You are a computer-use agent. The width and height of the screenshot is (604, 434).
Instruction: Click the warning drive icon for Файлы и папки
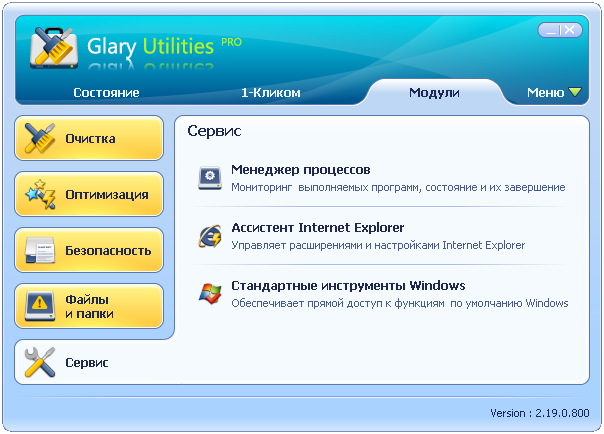pos(40,306)
